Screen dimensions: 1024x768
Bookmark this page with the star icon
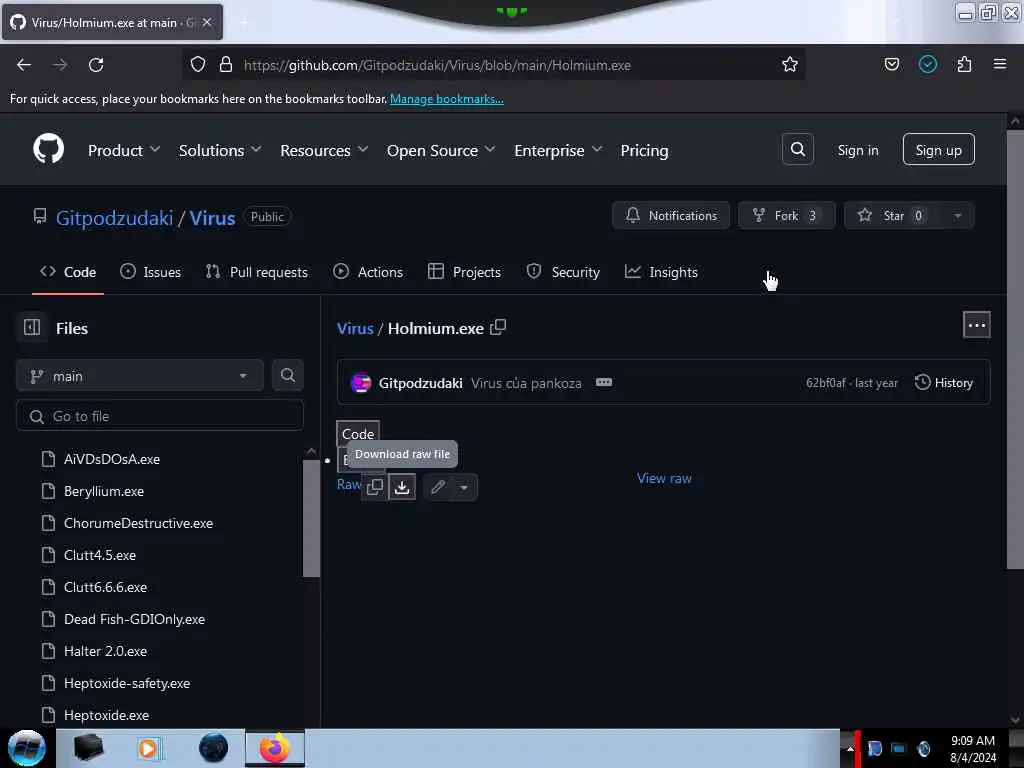(790, 65)
